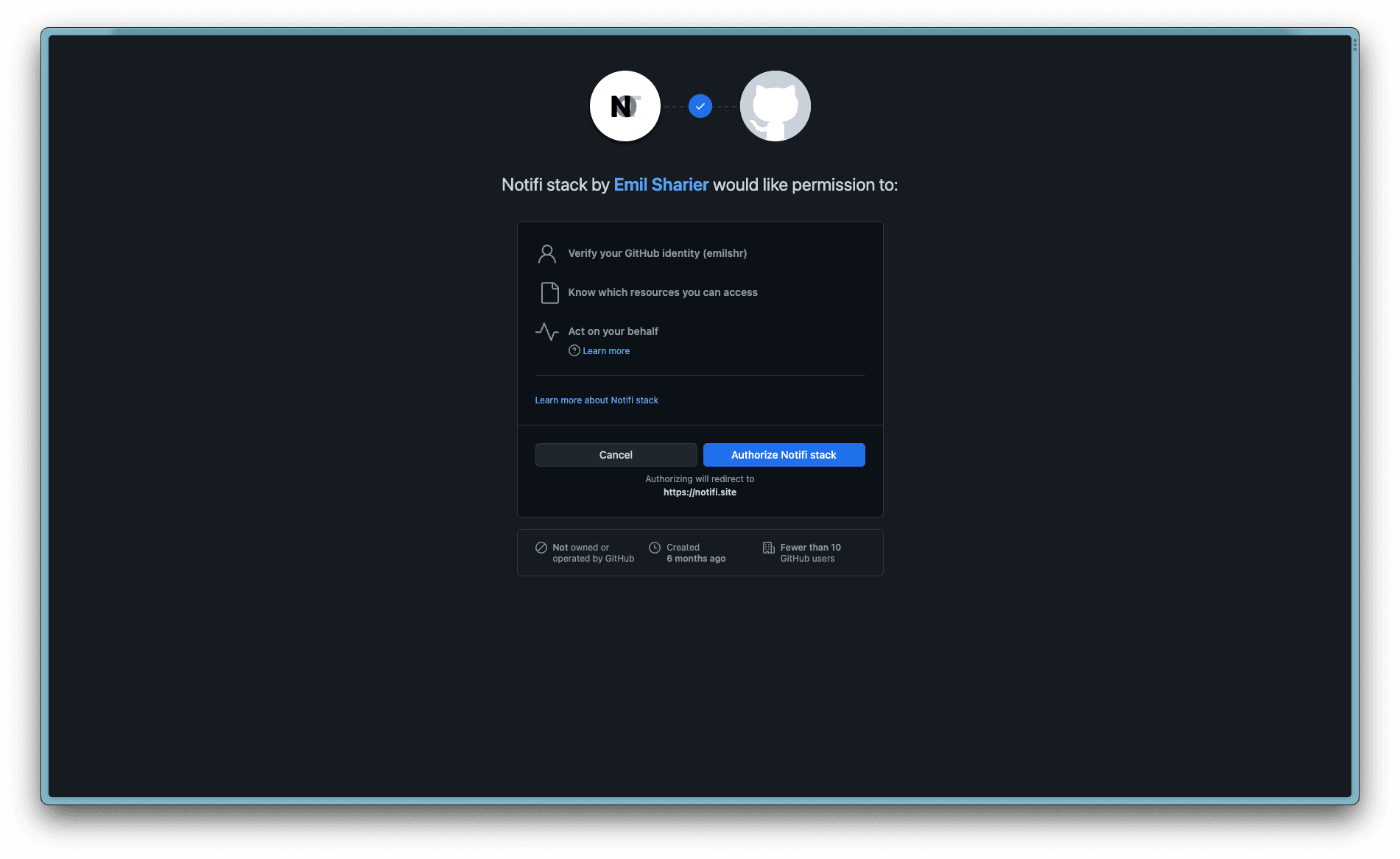Click Authorize Notifi stack button

point(784,455)
